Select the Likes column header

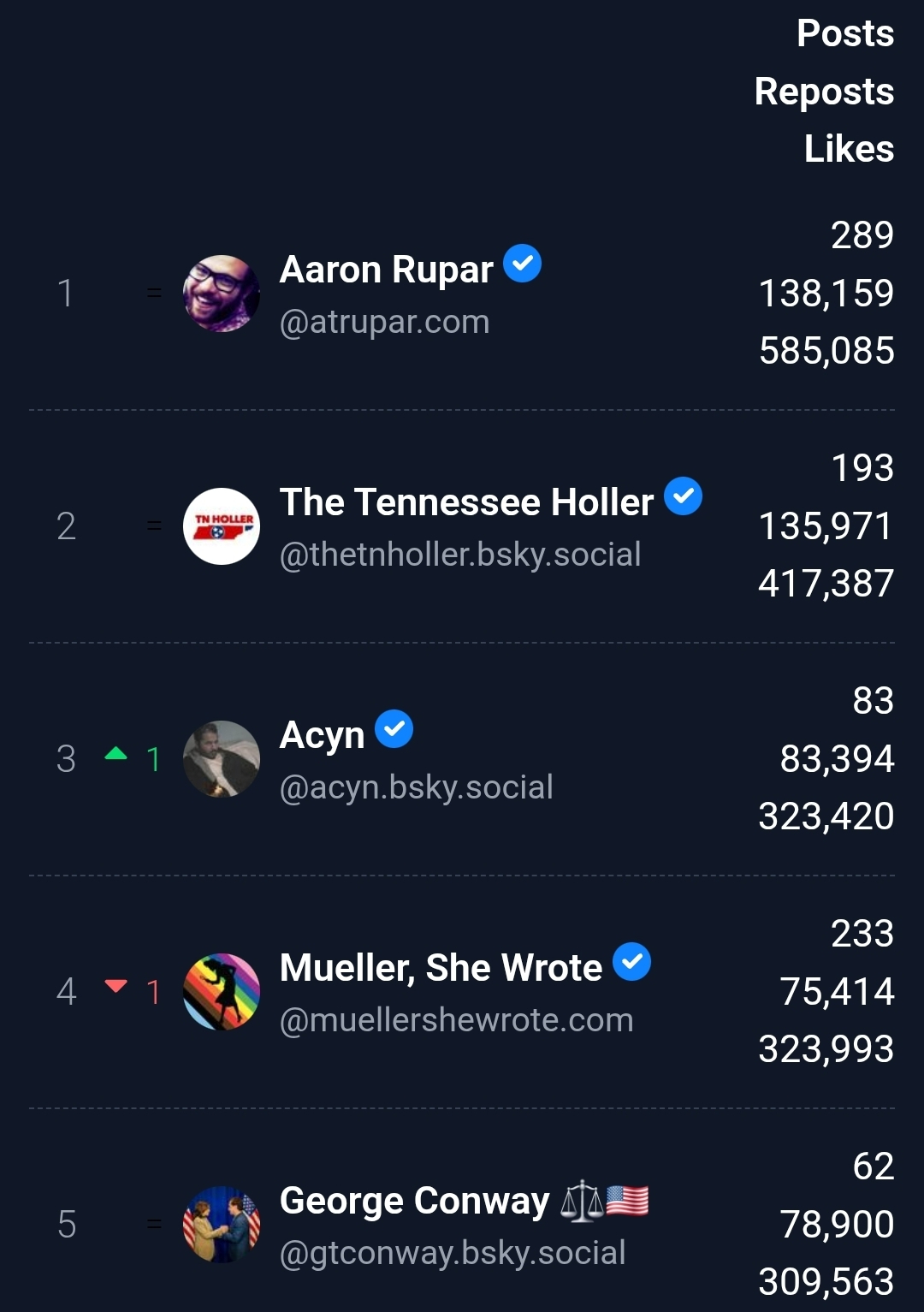[848, 149]
